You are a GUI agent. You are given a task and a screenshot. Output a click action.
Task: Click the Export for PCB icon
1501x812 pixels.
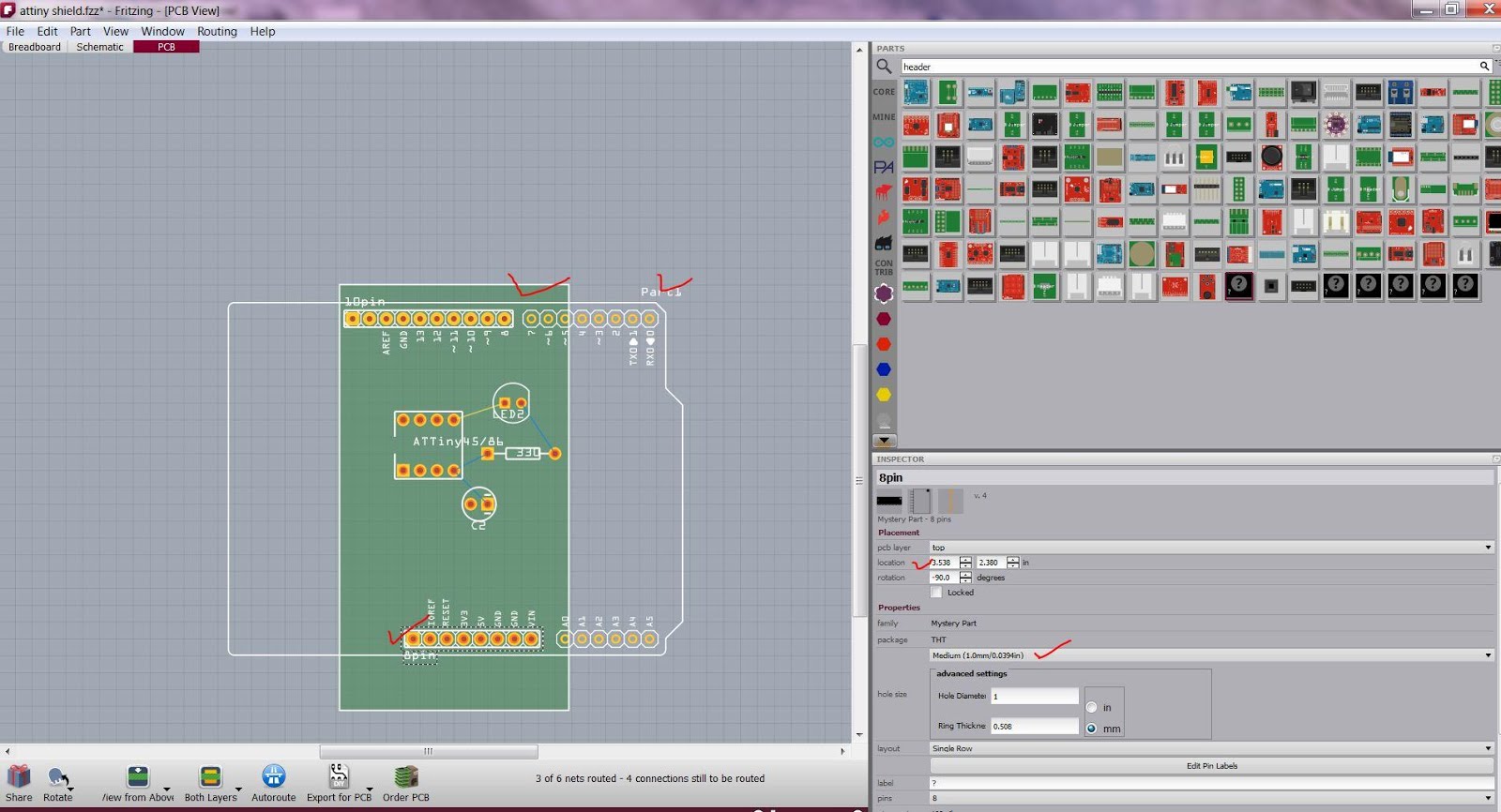pyautogui.click(x=339, y=776)
